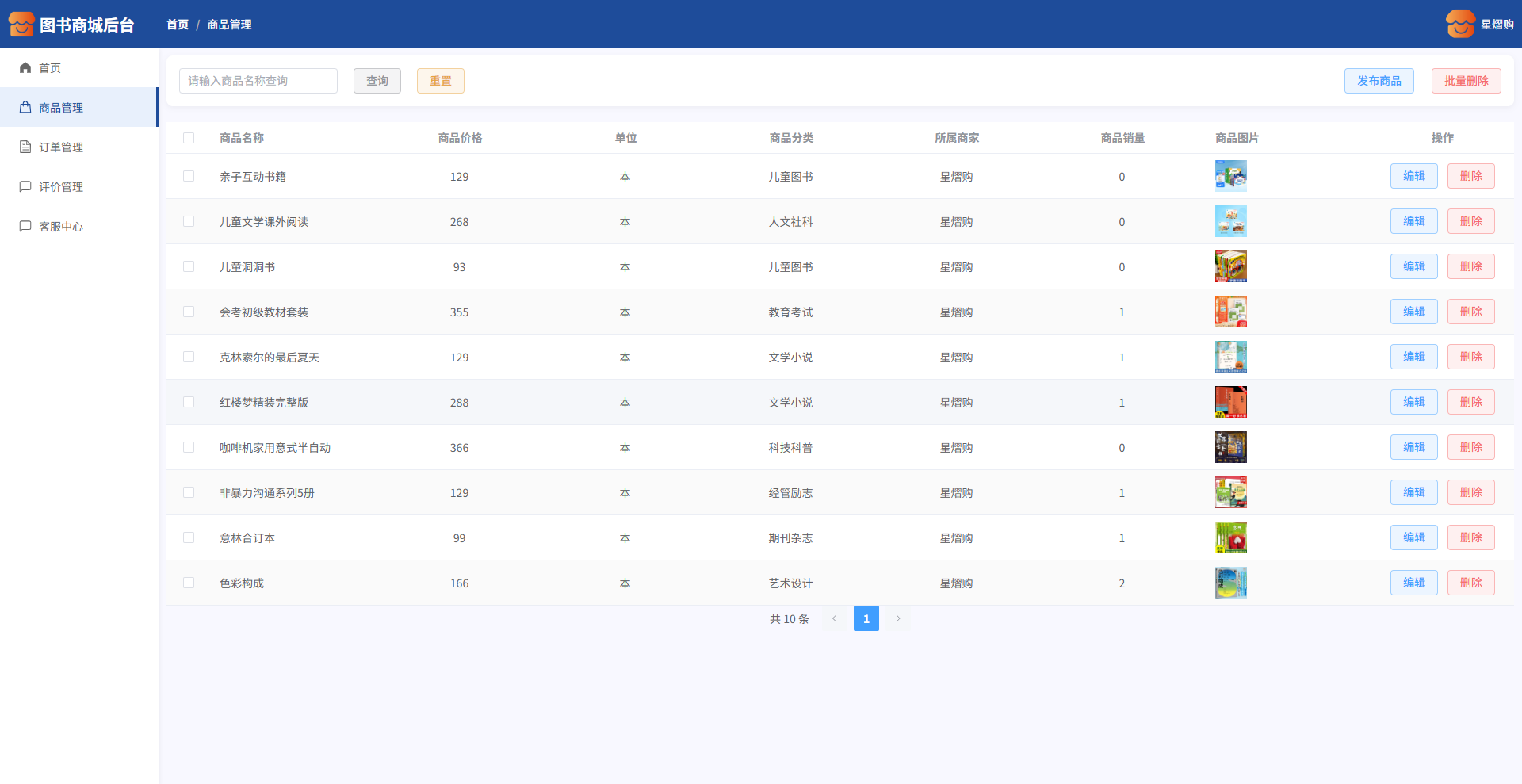Click the shopping bag icon for 商品管理
This screenshot has width=1522, height=784.
point(25,108)
